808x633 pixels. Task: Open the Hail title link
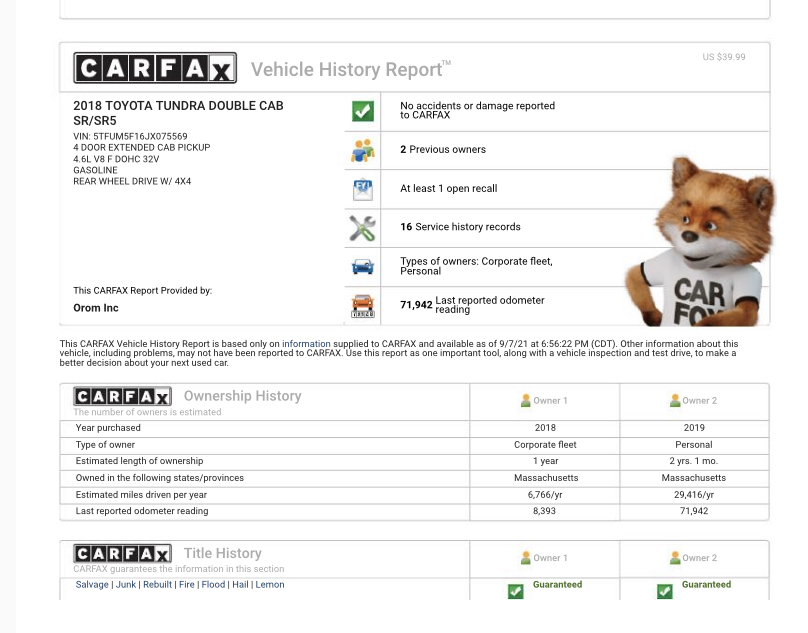(x=240, y=585)
